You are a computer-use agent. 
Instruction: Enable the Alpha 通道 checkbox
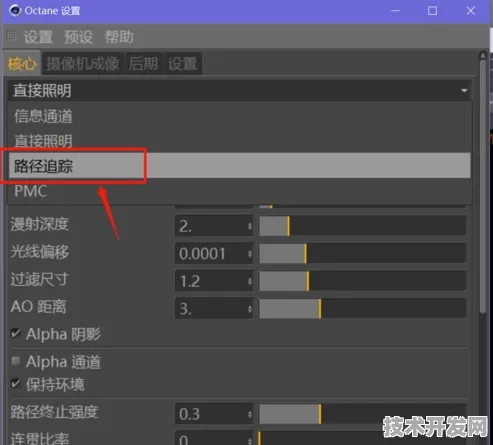(x=16, y=361)
